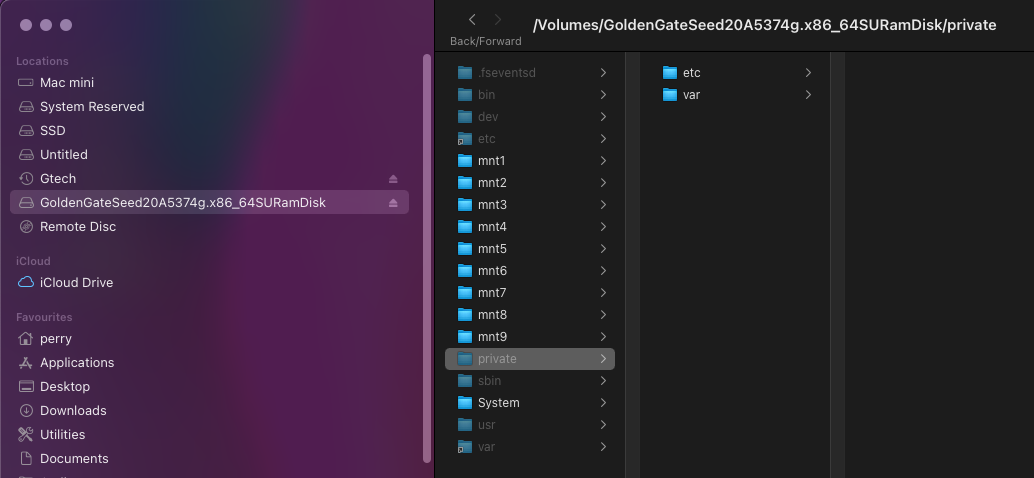Image resolution: width=1034 pixels, height=478 pixels.
Task: Expand chevron next to sbin
Action: pos(603,380)
